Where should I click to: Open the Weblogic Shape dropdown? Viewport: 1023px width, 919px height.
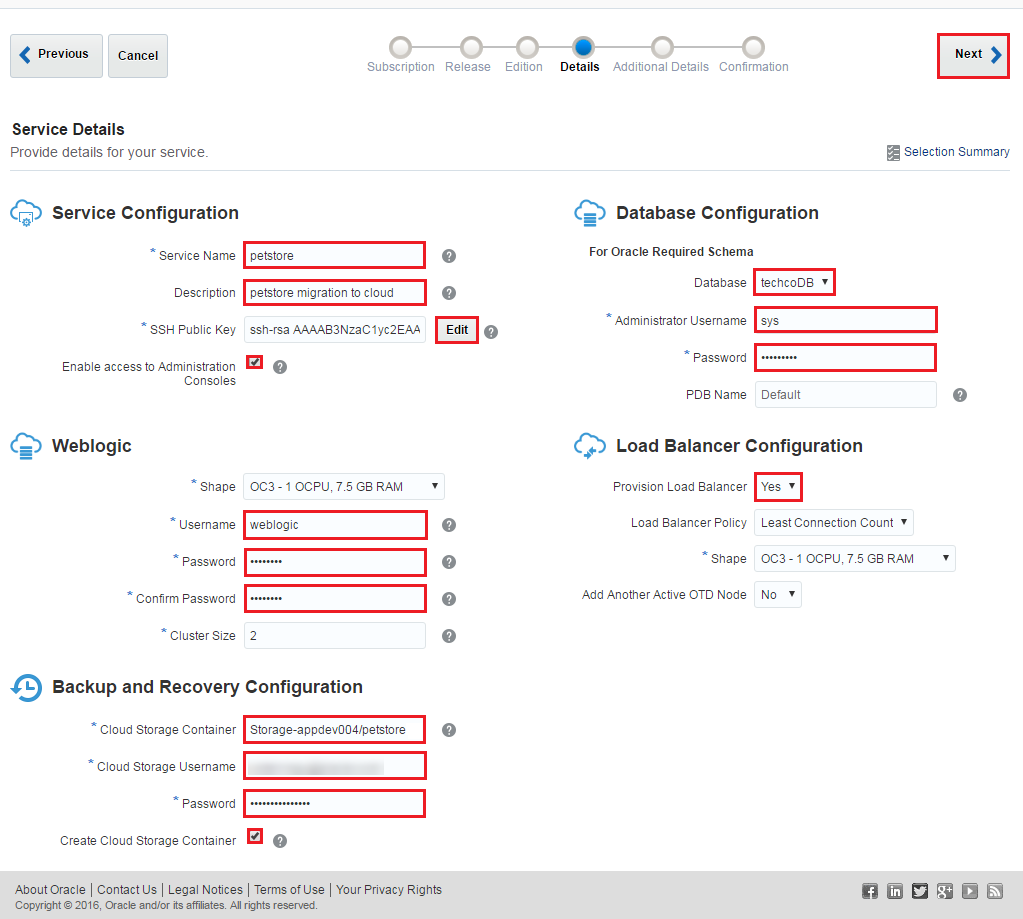[x=344, y=487]
